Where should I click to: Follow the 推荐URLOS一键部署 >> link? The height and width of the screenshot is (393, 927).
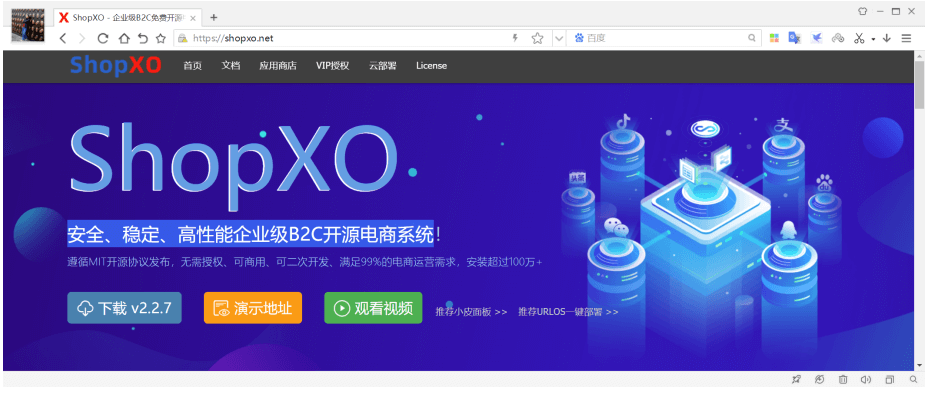568,312
